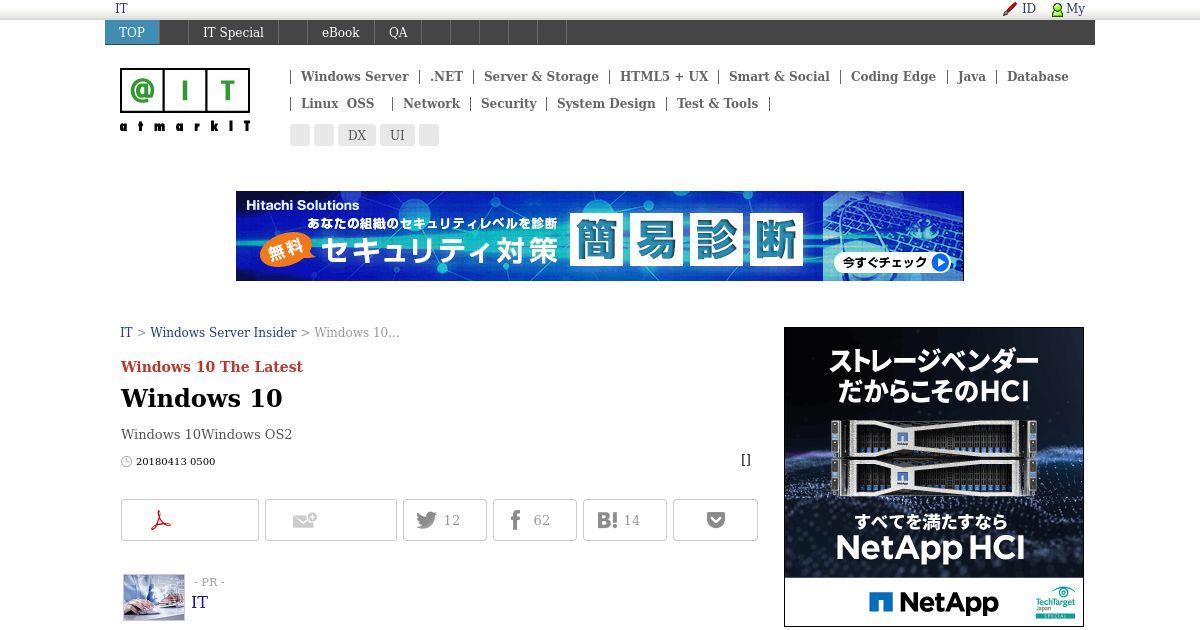
Task: Add Hatena bookmark, count 14
Action: (625, 520)
